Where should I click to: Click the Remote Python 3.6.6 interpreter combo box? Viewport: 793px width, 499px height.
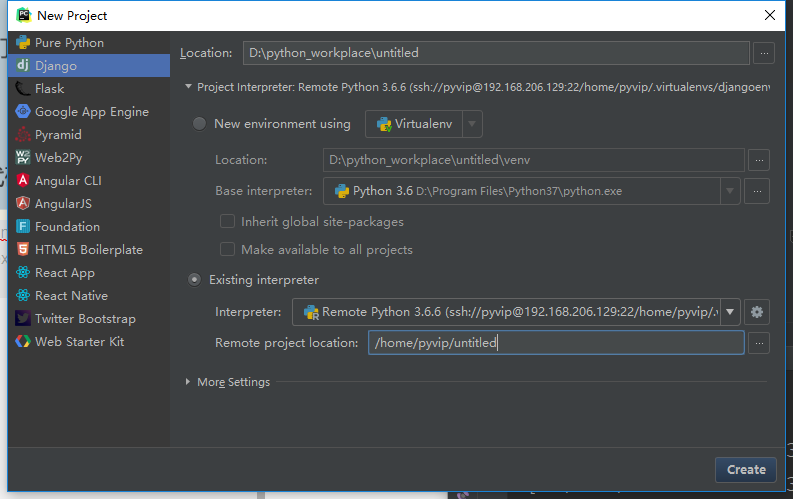pyautogui.click(x=516, y=312)
